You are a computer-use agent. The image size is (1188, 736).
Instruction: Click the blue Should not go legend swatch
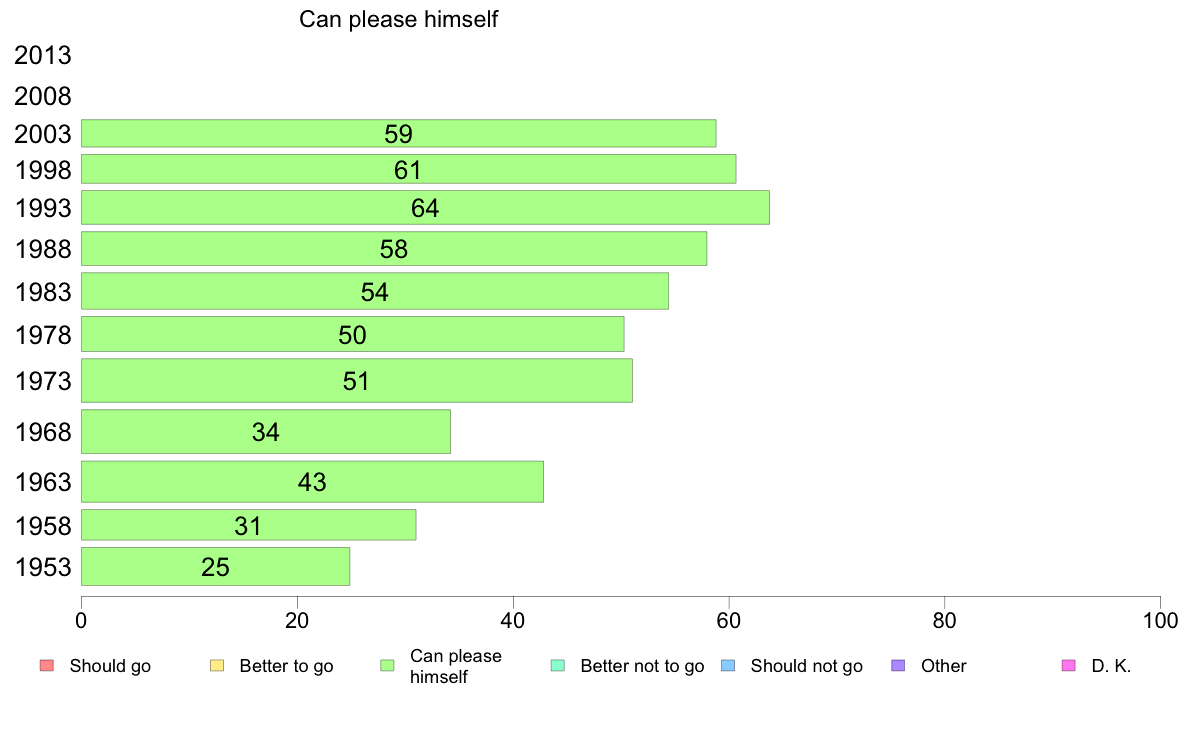[x=728, y=666]
